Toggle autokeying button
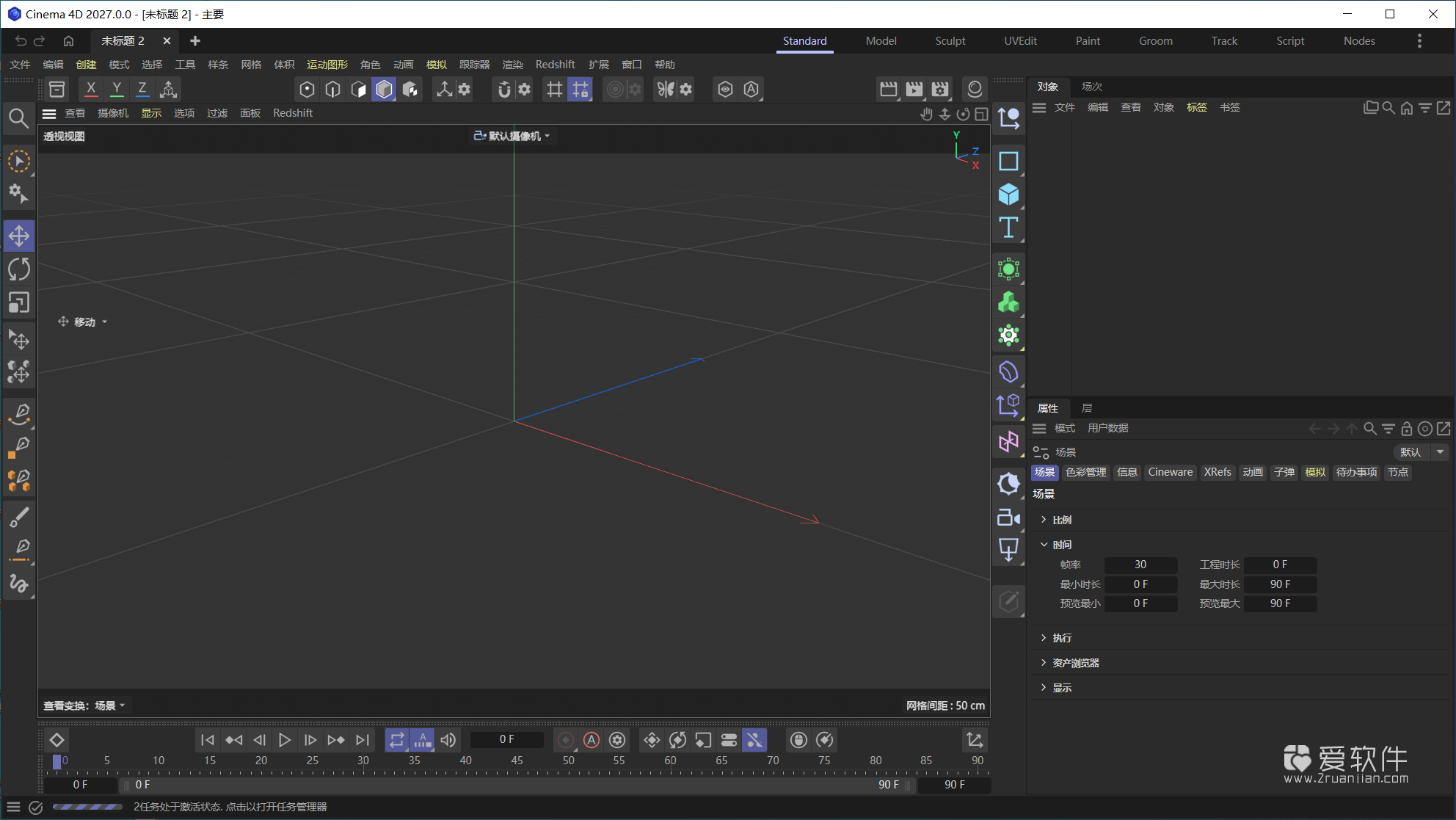The width and height of the screenshot is (1456, 820). click(591, 740)
